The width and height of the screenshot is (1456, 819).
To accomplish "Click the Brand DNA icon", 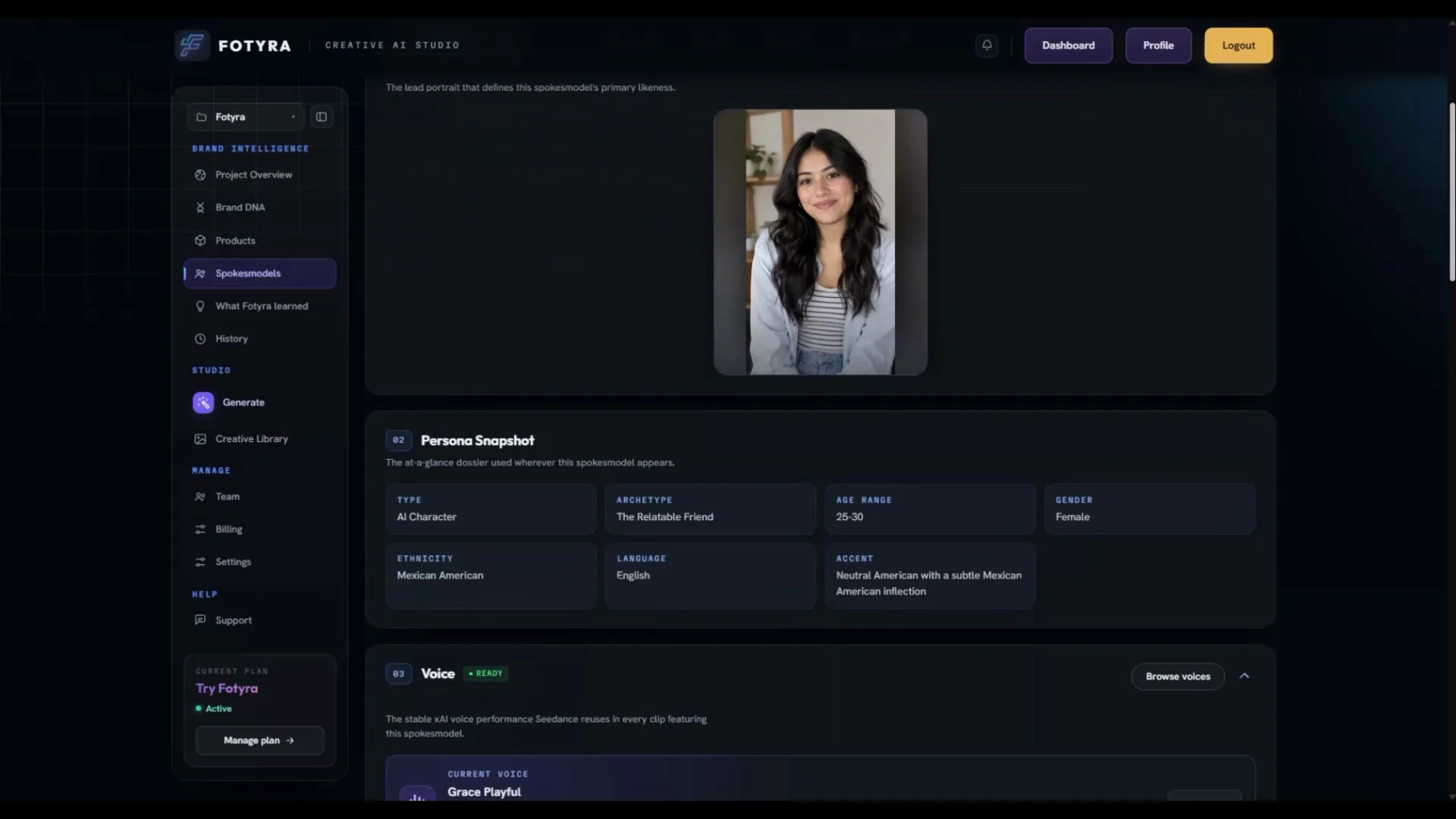I will (200, 208).
